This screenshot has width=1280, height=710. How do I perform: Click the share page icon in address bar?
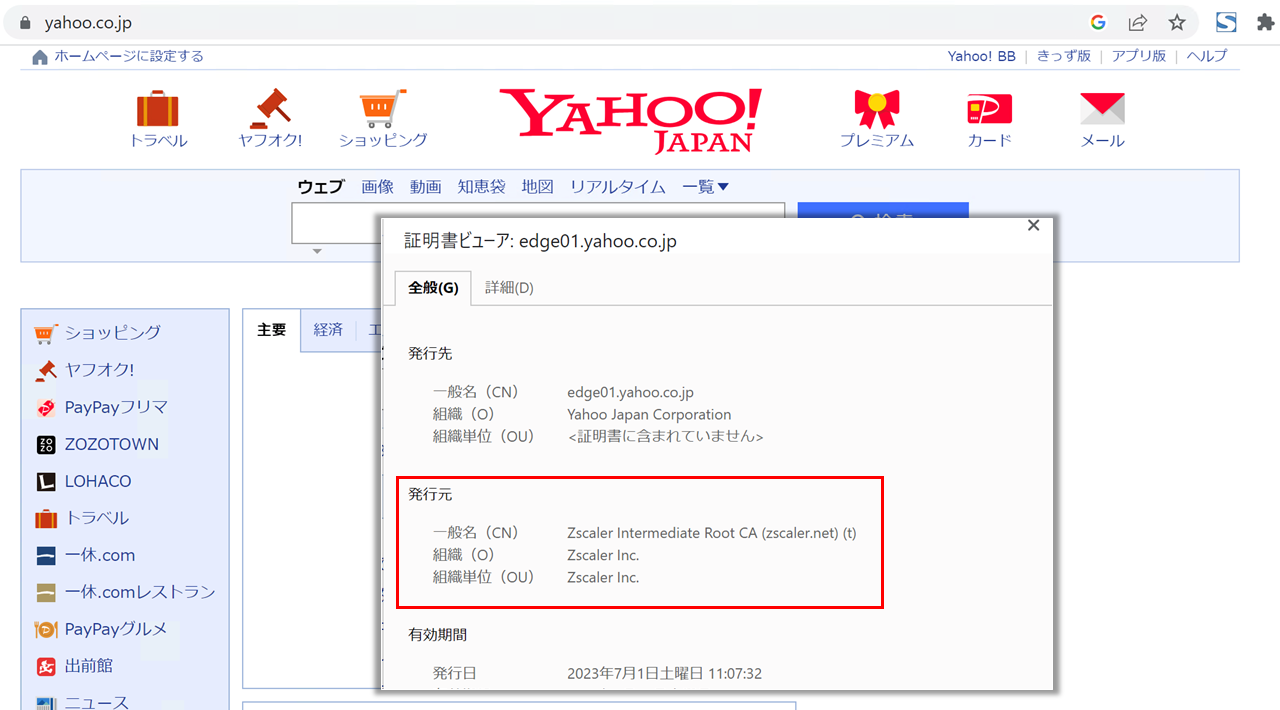click(1137, 22)
